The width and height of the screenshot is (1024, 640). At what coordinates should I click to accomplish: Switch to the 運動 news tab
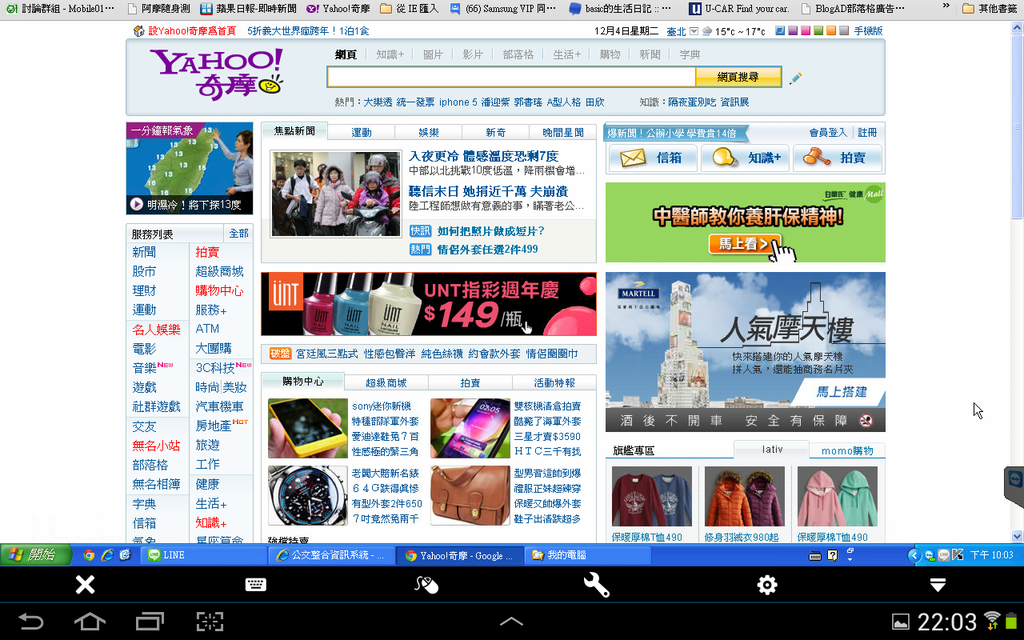point(361,133)
